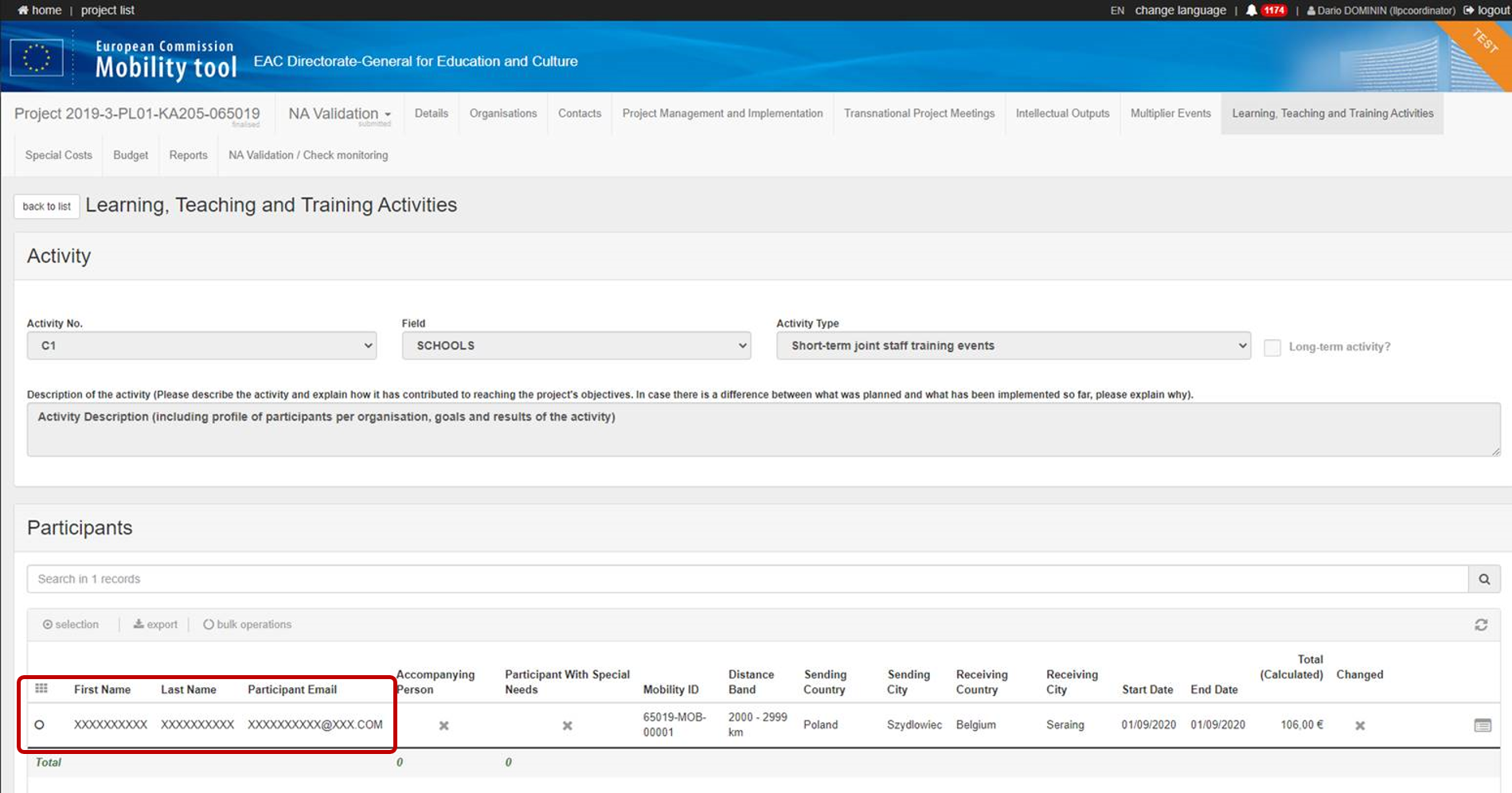Toggle Long-term activity checkbox
Screen dimensions: 1512x793
1272,347
